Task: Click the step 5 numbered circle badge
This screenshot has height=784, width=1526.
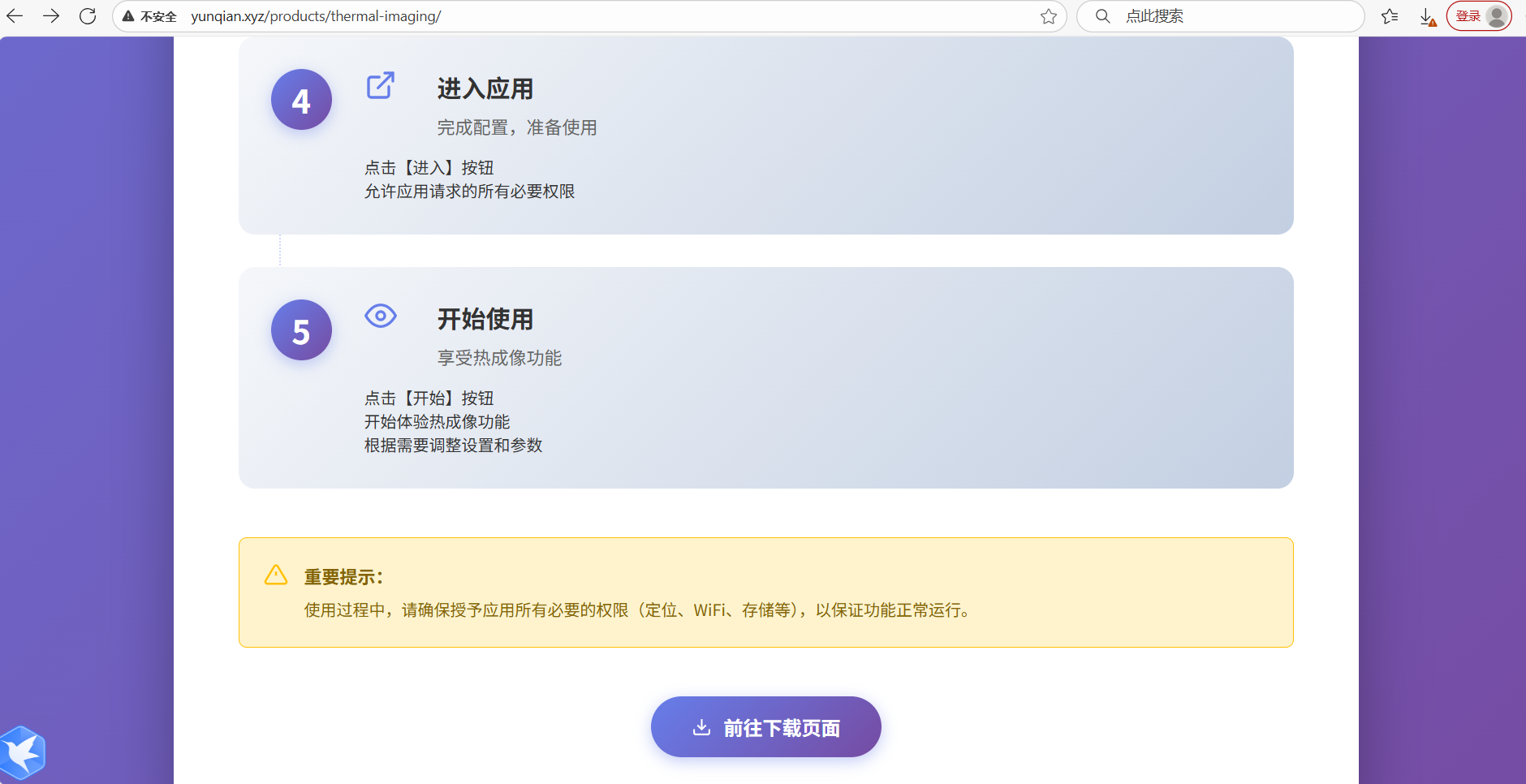Action: coord(300,330)
